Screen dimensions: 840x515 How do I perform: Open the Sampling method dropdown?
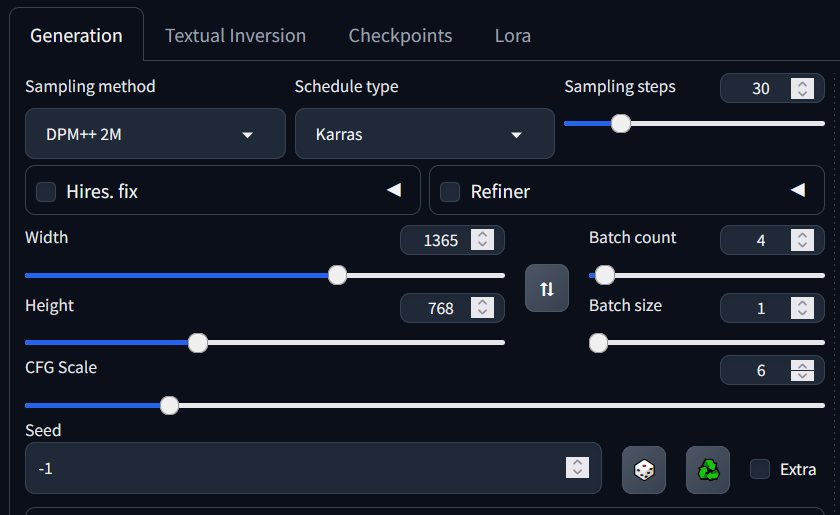pyautogui.click(x=155, y=134)
